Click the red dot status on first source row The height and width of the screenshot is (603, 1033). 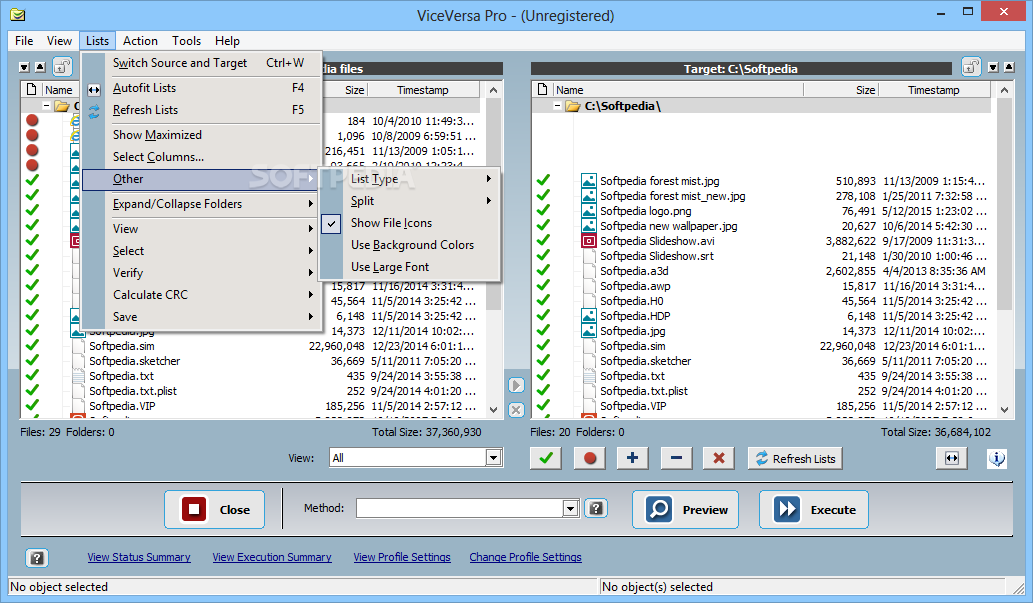coord(32,121)
